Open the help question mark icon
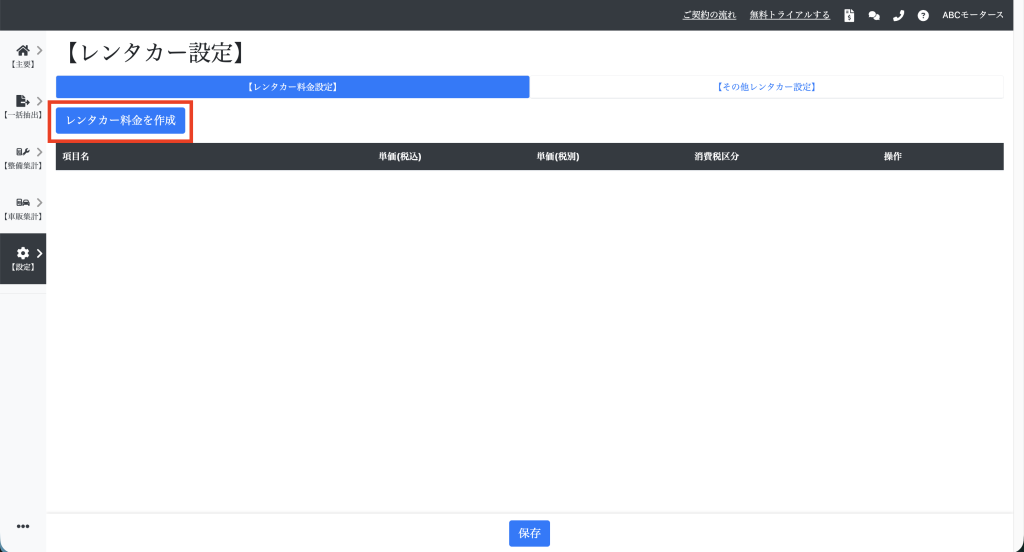 (923, 15)
